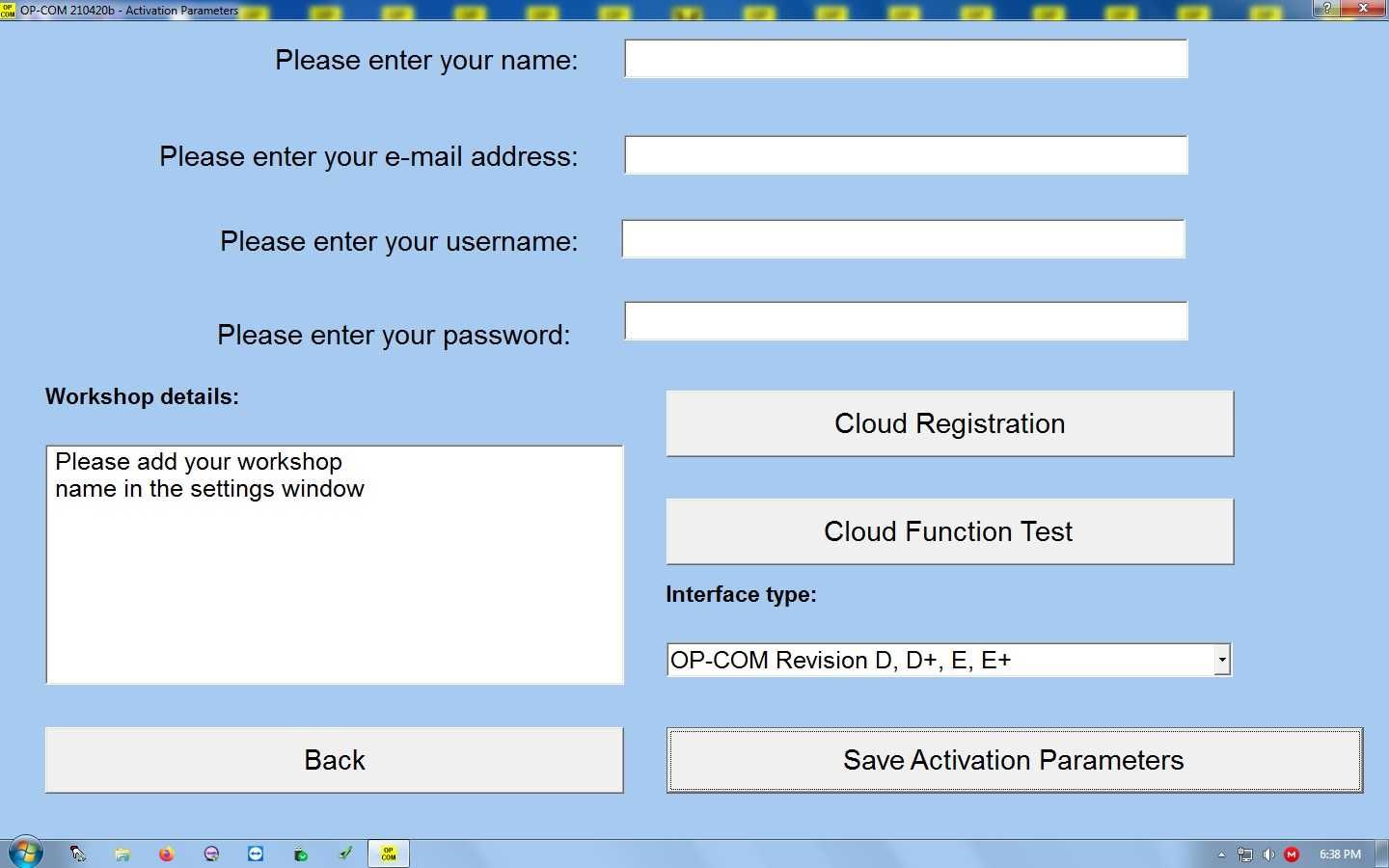Click the OP-COM title bar logo icon

point(8,10)
